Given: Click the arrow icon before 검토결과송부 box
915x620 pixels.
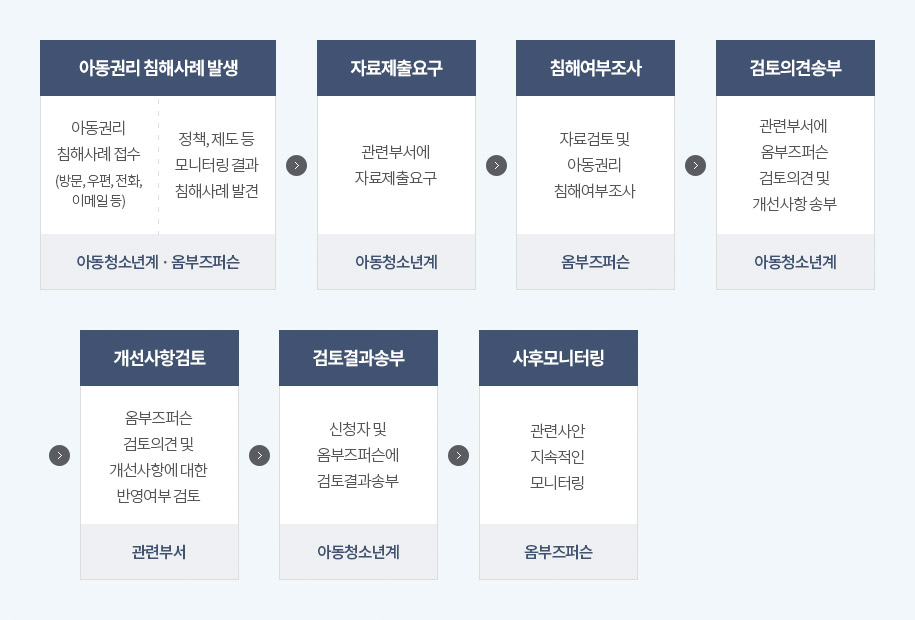Looking at the screenshot, I should click(x=259, y=455).
